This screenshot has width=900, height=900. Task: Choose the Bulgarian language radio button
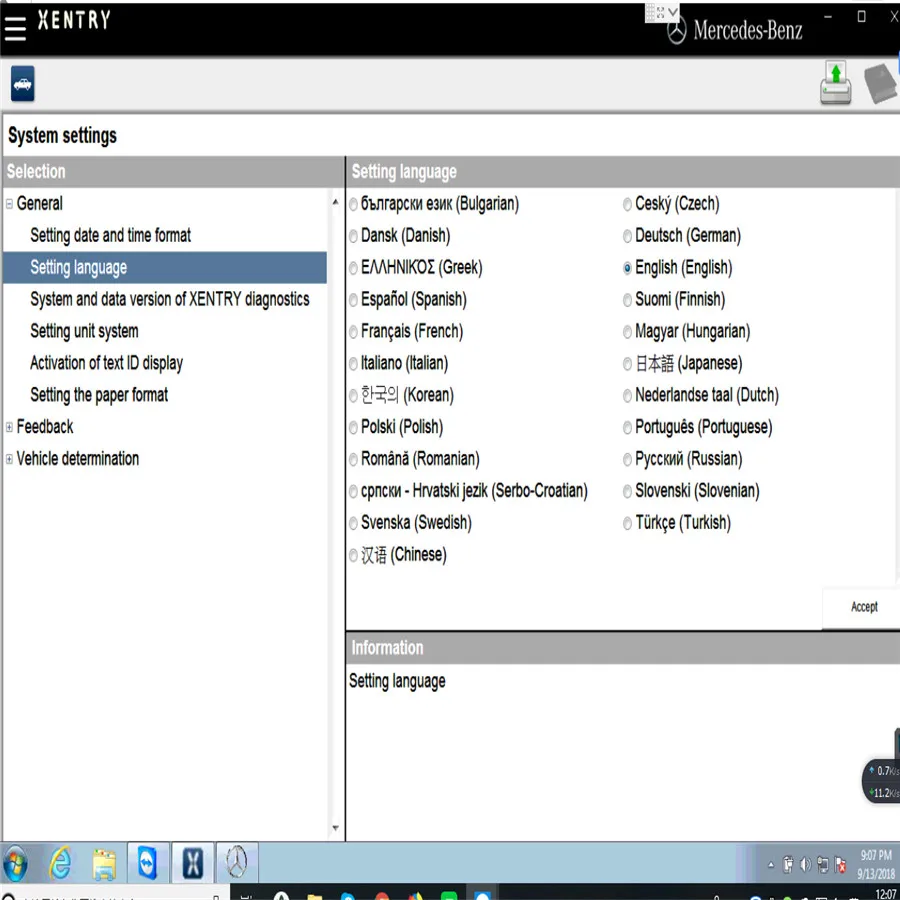pos(354,204)
